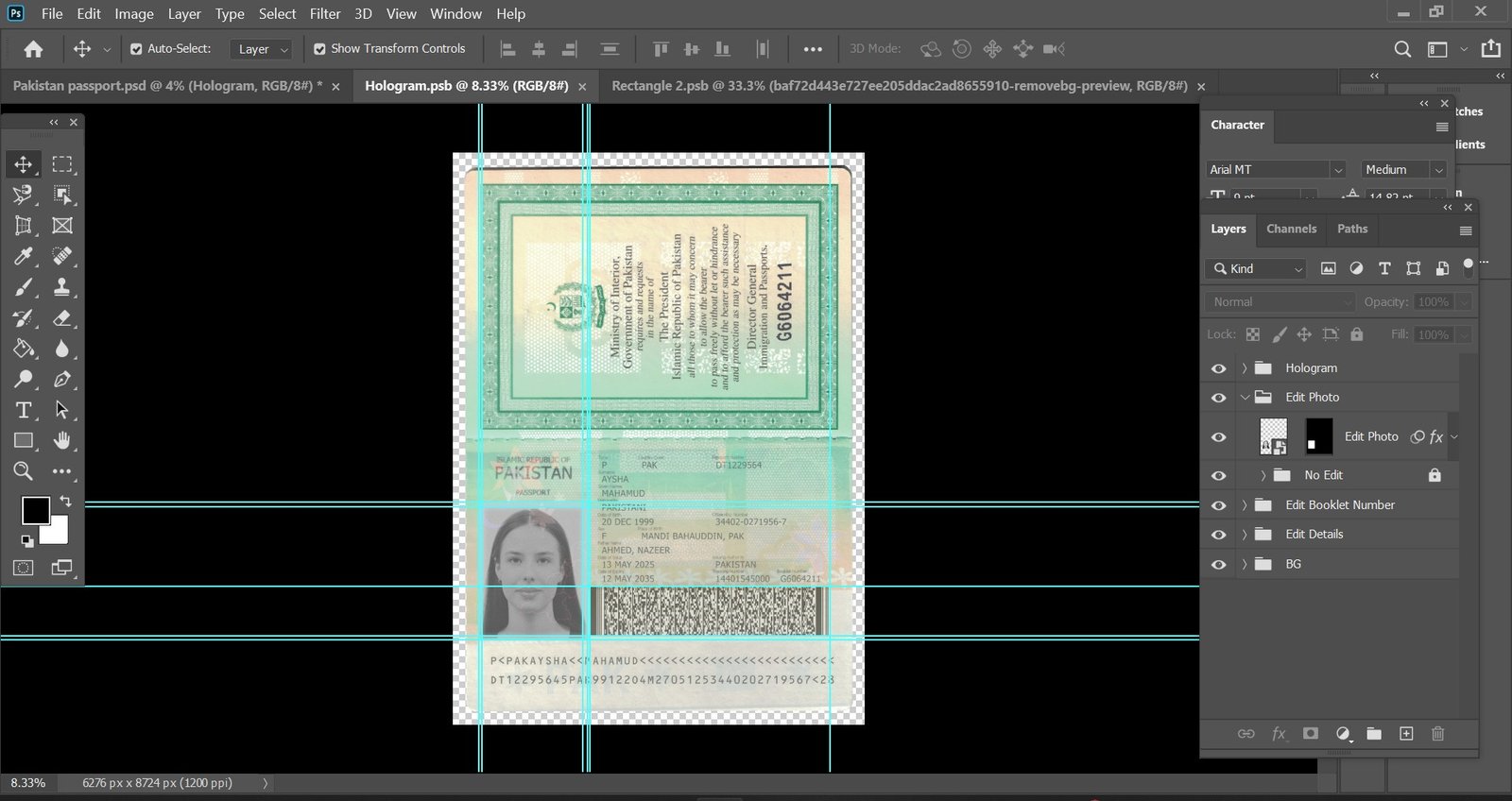The height and width of the screenshot is (801, 1512).
Task: Select the Blur tool droplet icon
Action: [62, 349]
